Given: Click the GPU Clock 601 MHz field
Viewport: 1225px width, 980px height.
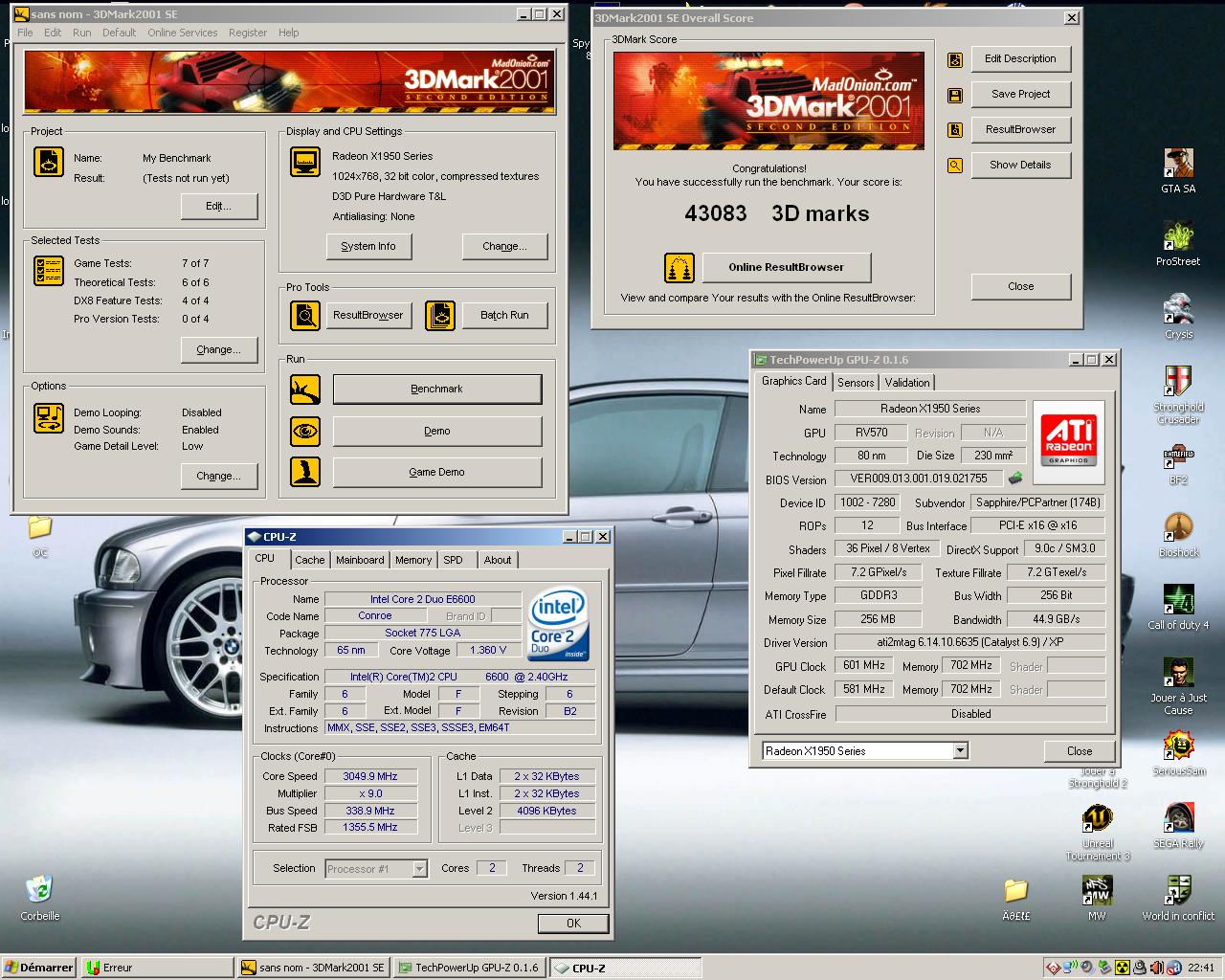Looking at the screenshot, I should pyautogui.click(x=863, y=665).
